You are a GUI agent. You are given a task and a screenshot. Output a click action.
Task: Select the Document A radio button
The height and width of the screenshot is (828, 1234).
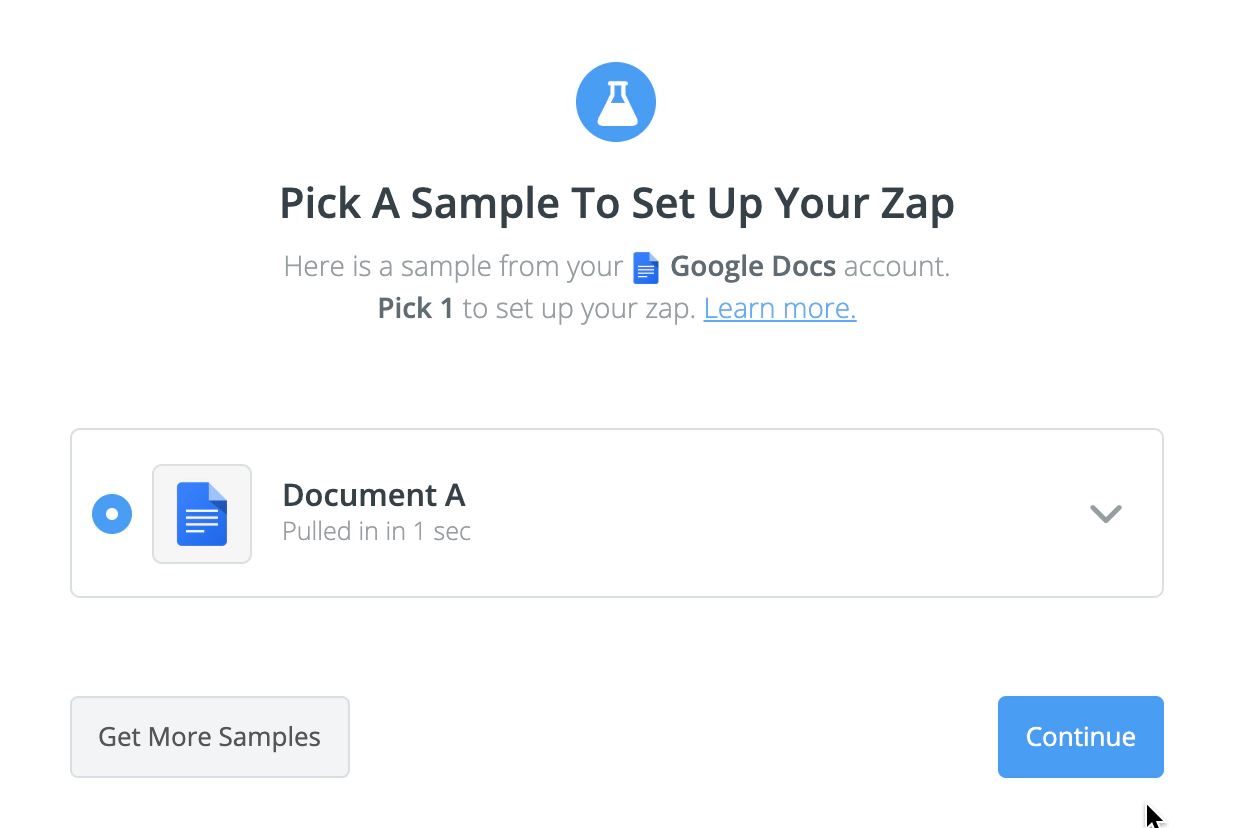pos(112,514)
